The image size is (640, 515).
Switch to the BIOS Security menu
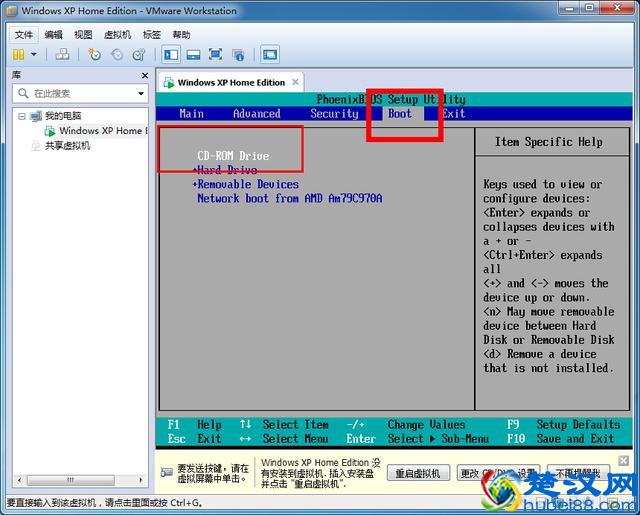click(x=334, y=113)
